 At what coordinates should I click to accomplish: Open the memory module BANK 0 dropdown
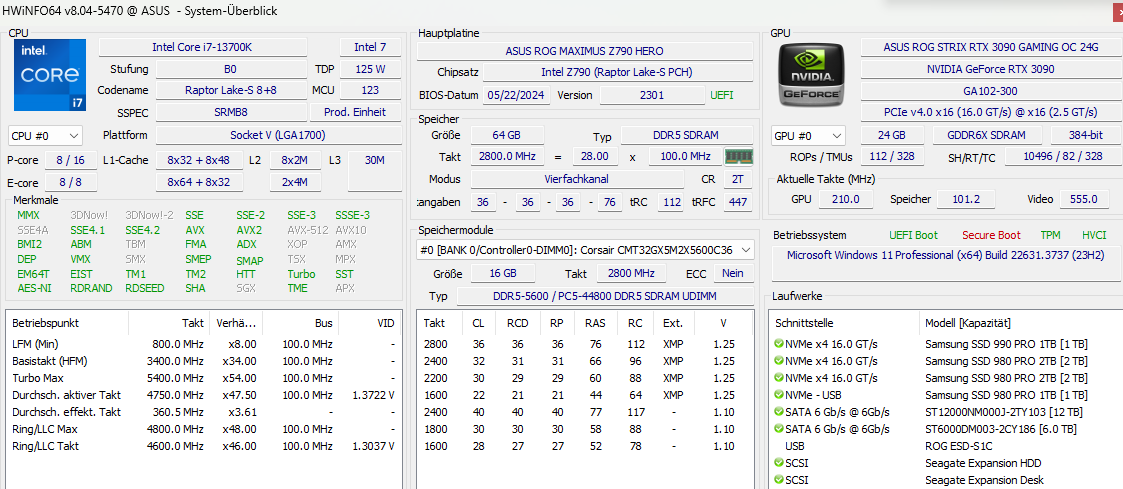[x=585, y=249]
